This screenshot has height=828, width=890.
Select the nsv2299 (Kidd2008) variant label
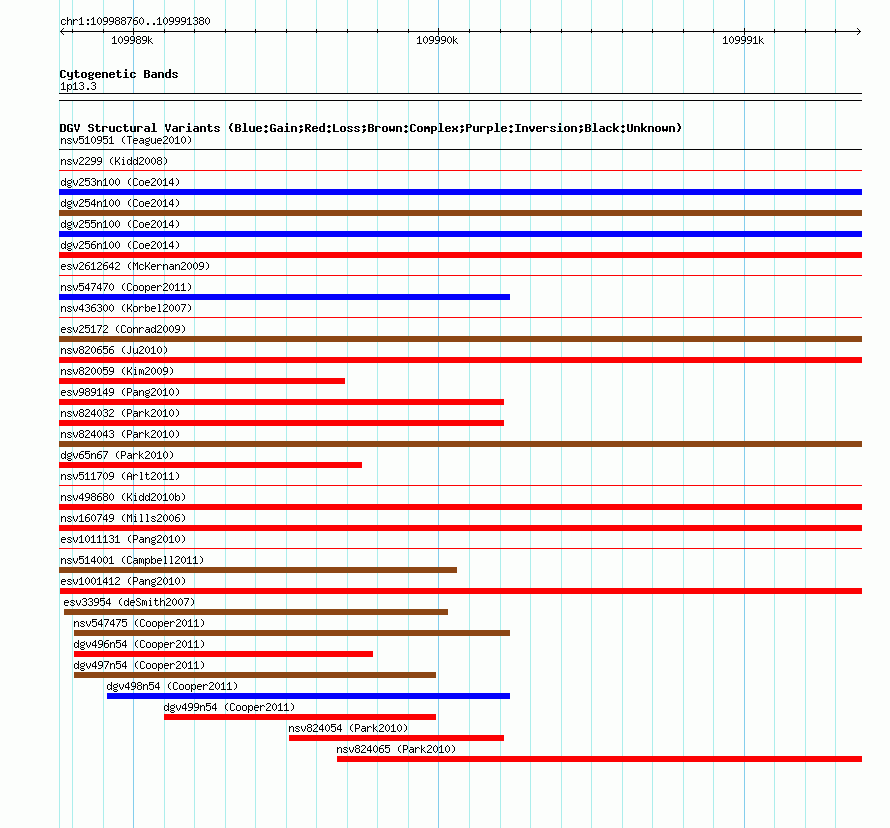(x=114, y=161)
